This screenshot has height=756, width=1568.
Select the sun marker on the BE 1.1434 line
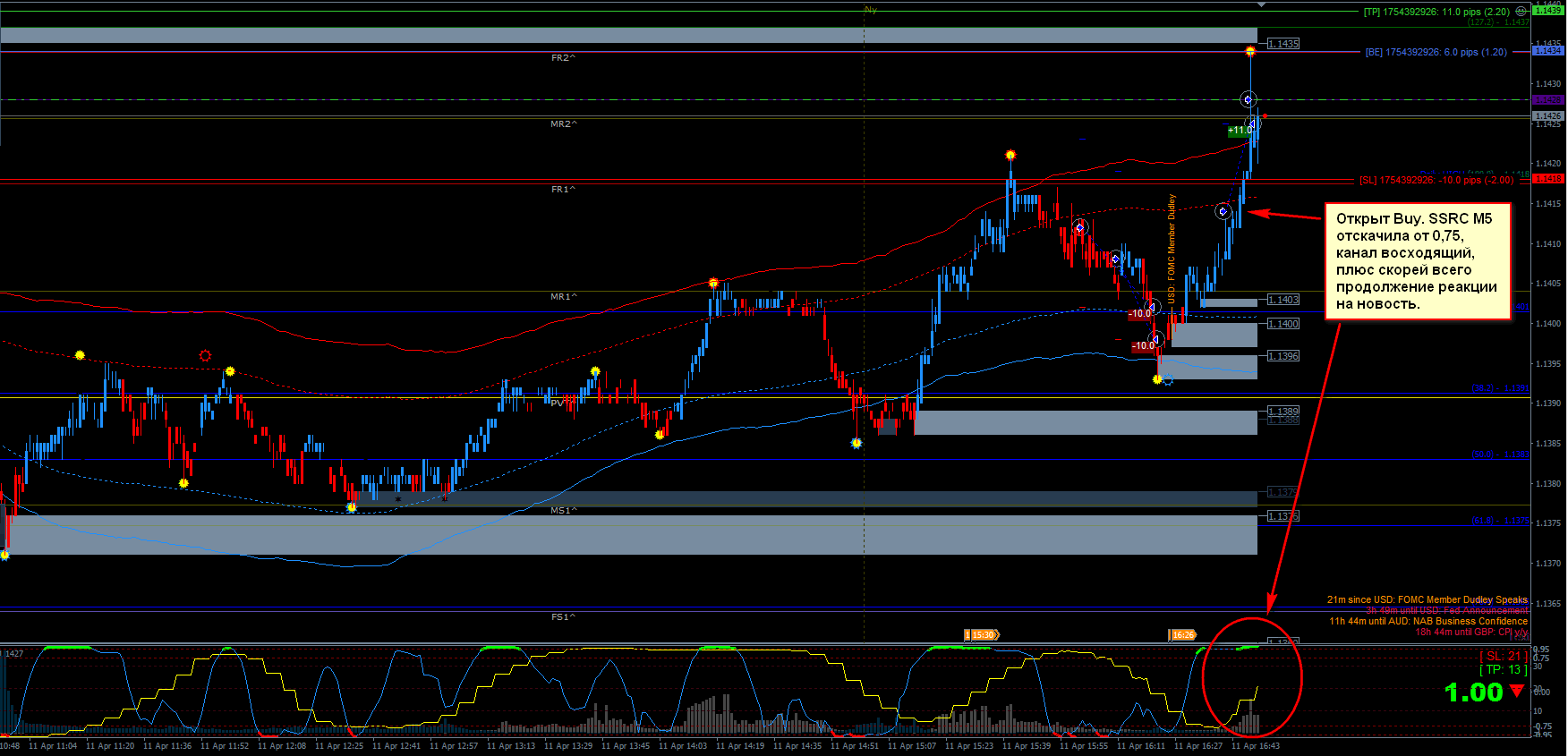(x=1250, y=52)
